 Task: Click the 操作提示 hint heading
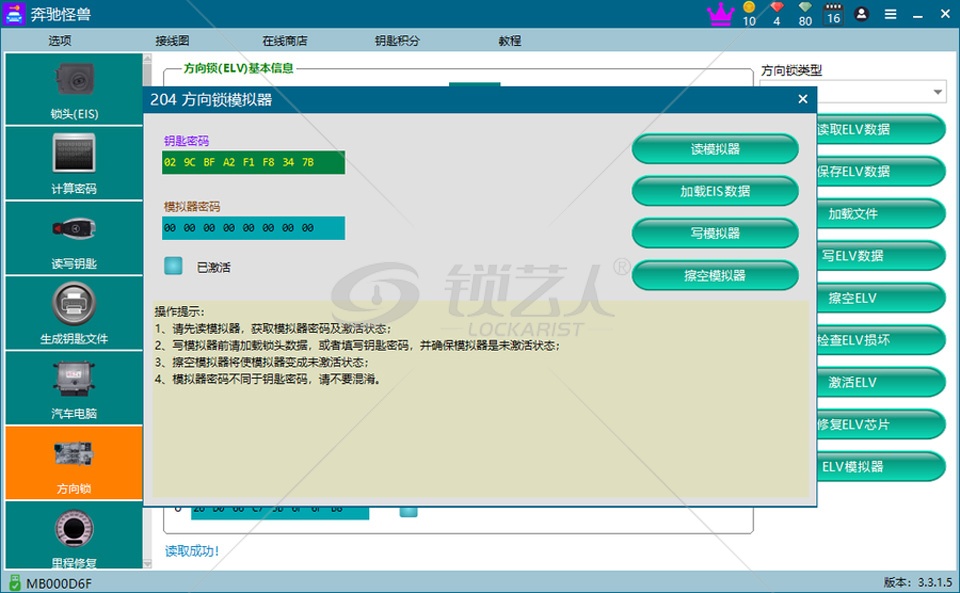coord(179,311)
